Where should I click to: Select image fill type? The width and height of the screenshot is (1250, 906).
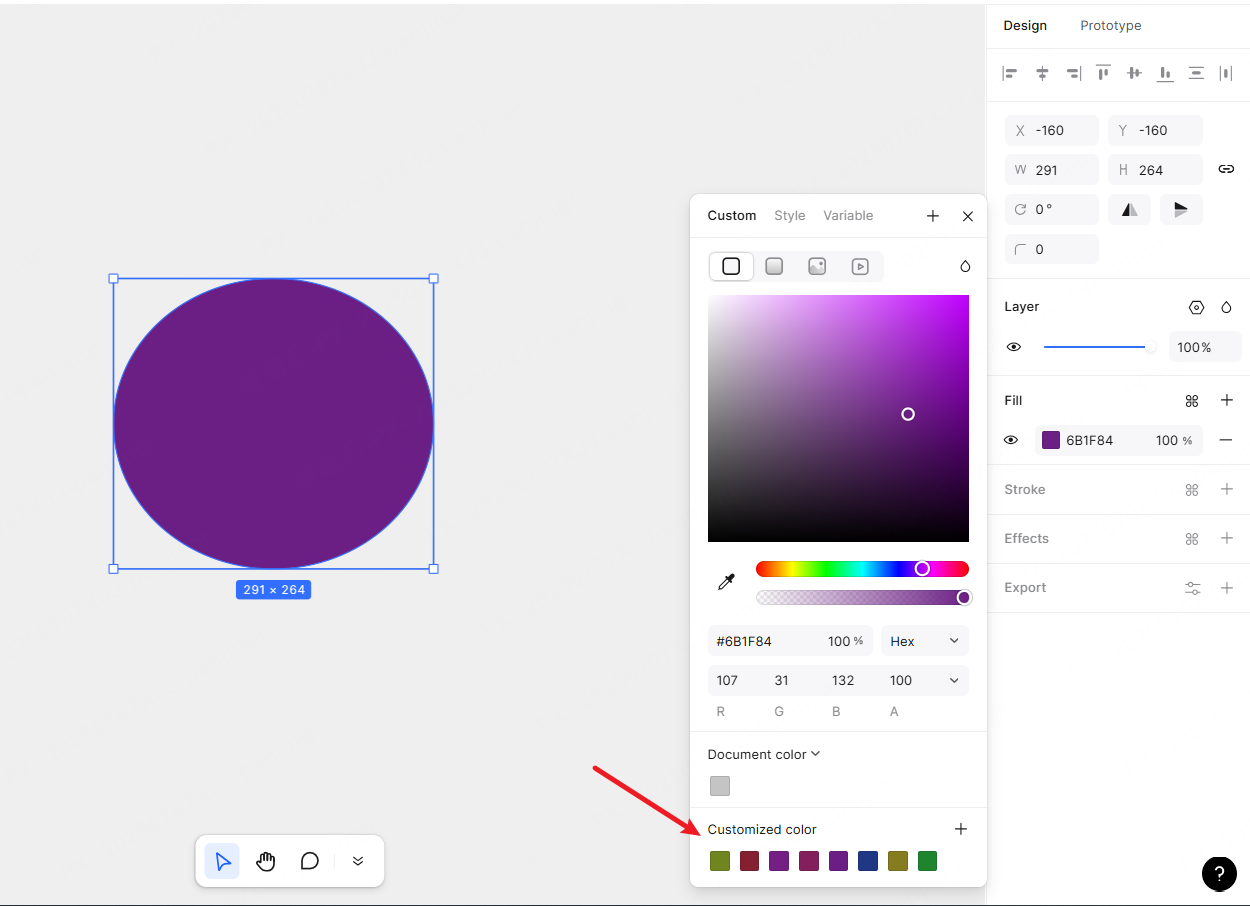[817, 266]
